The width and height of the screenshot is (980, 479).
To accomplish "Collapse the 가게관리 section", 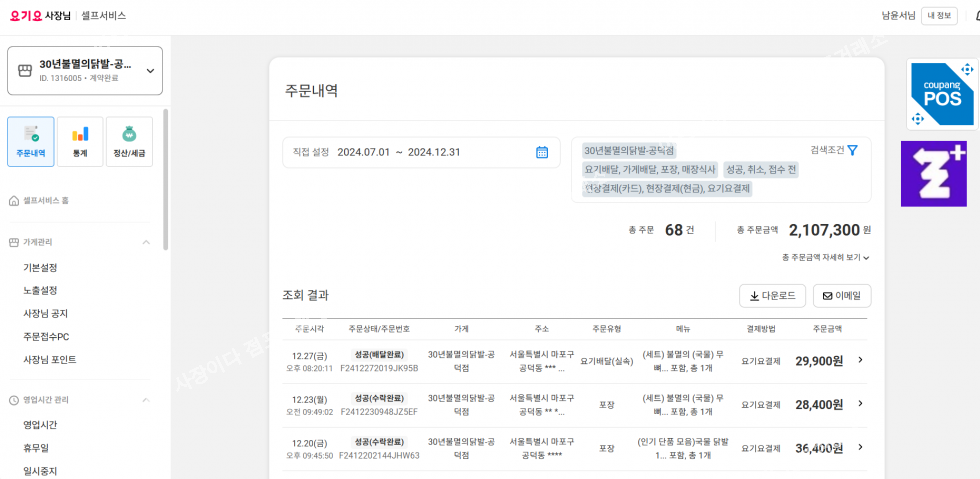I will point(146,242).
